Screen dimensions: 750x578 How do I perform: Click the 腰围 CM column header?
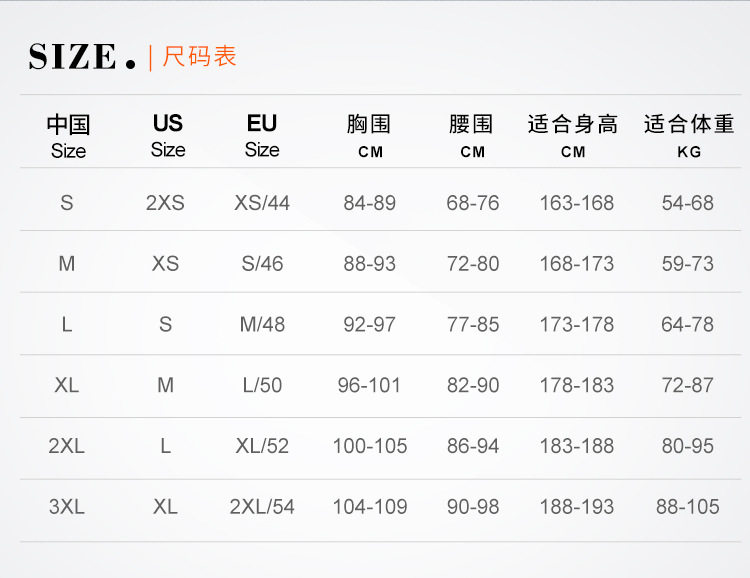472,136
